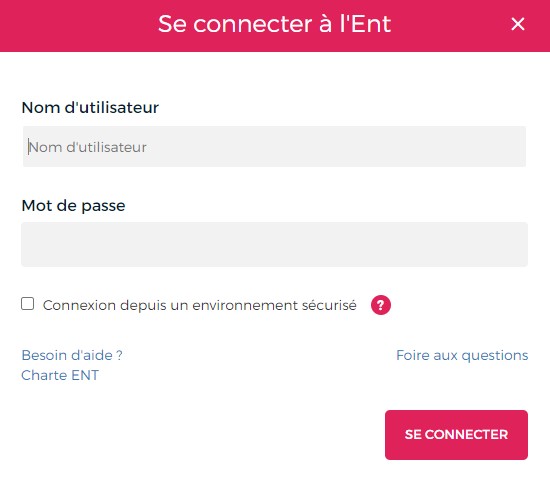Click the Nom d'utilisateur placeholder text

tap(88, 147)
